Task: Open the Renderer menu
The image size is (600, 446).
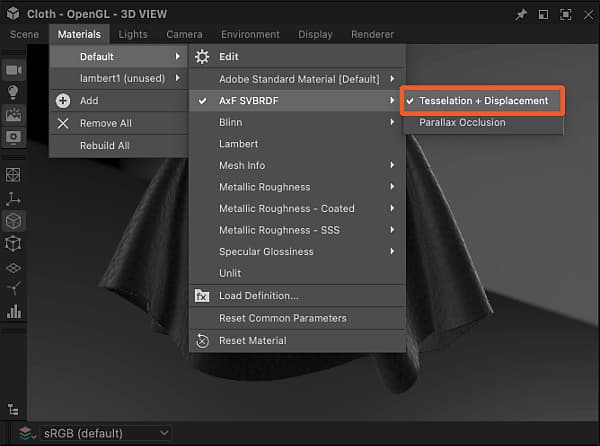Action: pyautogui.click(x=372, y=34)
